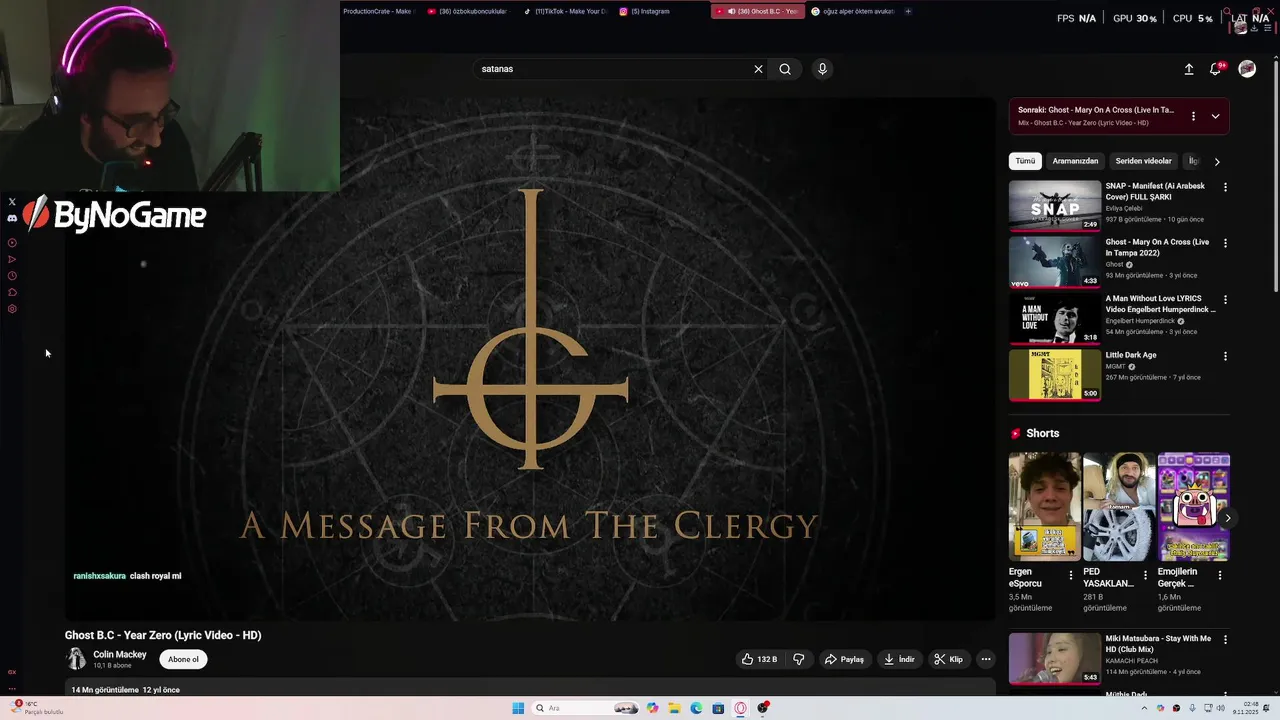Clear the search text with X
The height and width of the screenshot is (720, 1280).
(x=758, y=69)
